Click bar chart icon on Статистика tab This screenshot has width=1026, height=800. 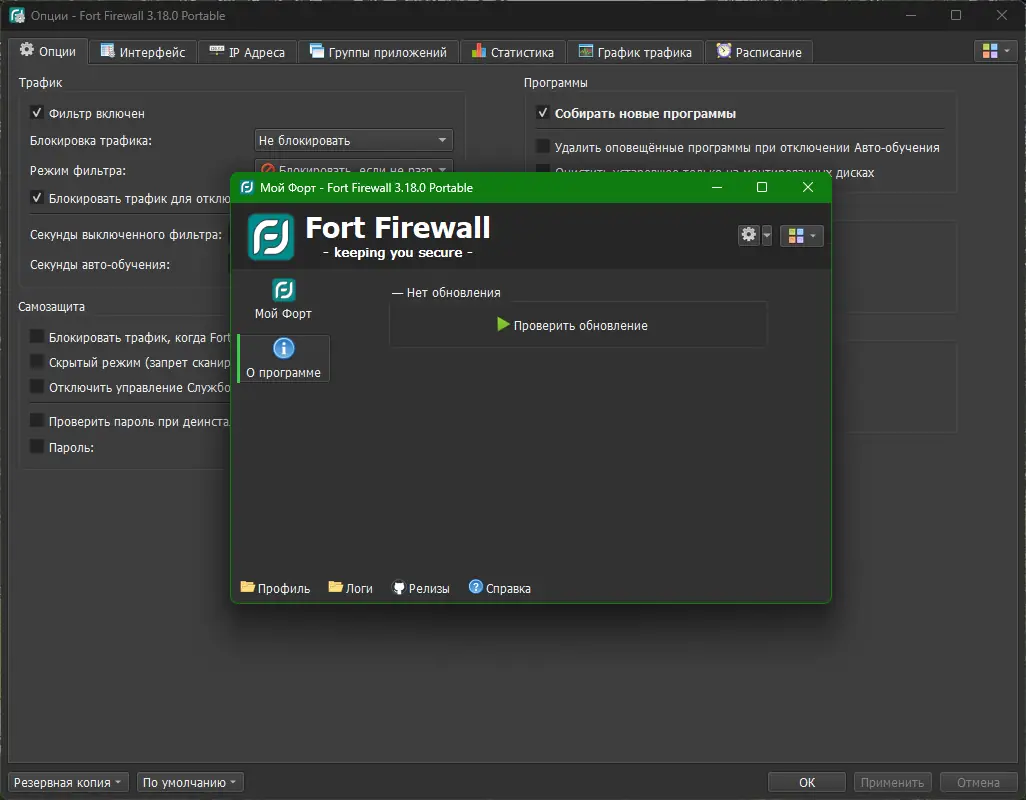click(x=479, y=51)
